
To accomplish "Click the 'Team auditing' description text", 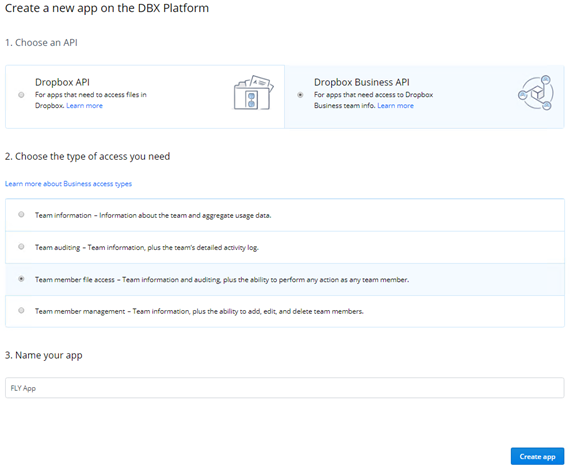I will click(x=147, y=247).
